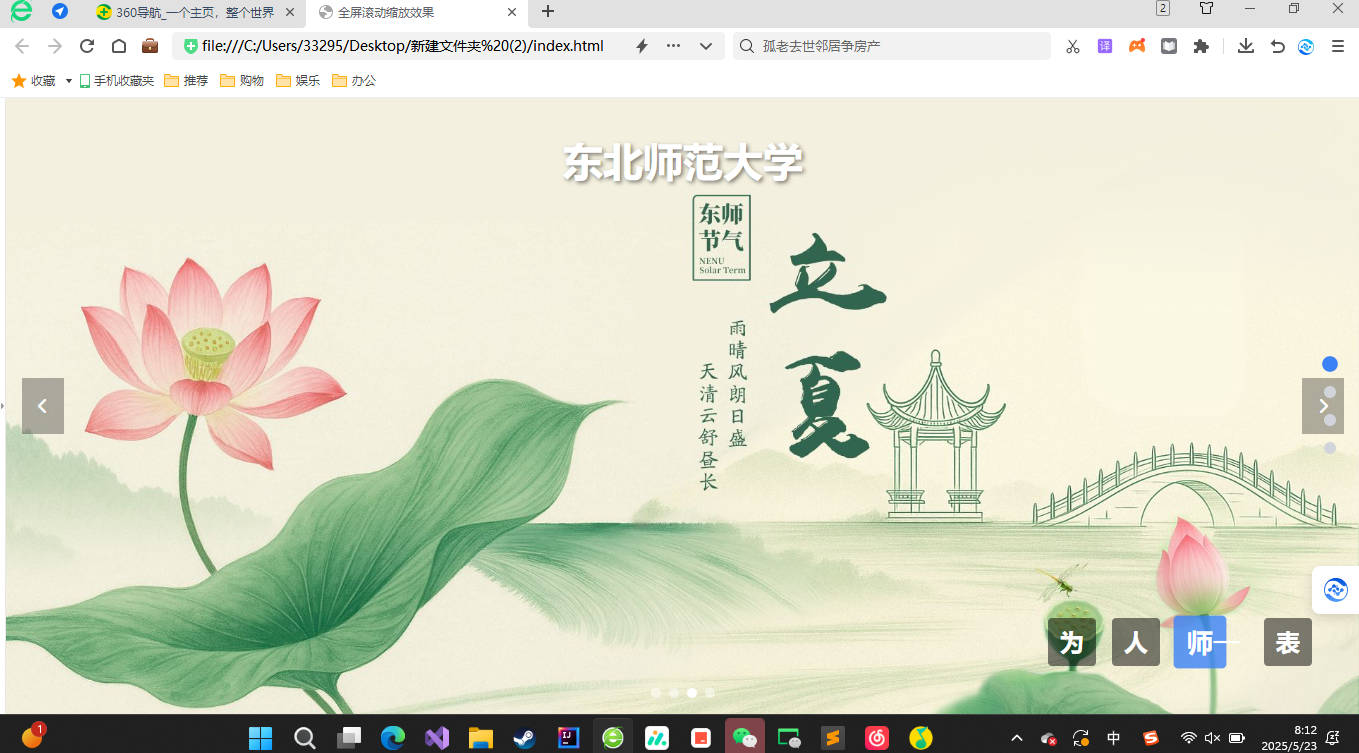Open the scissors screenshot tool
The height and width of the screenshot is (753, 1359).
click(x=1073, y=46)
